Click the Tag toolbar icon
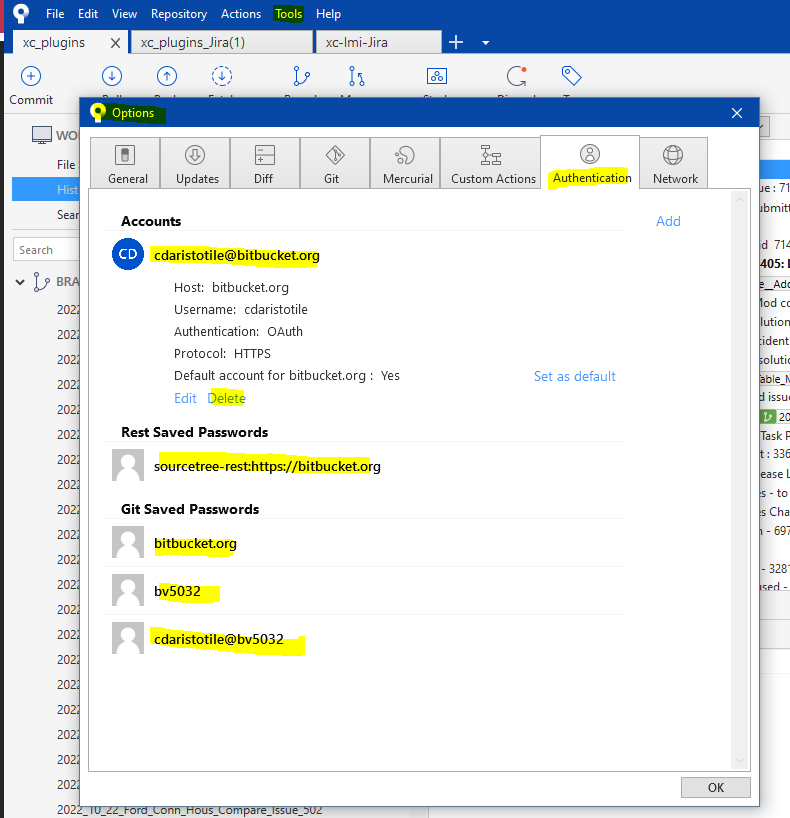Image resolution: width=790 pixels, height=818 pixels. pos(571,76)
